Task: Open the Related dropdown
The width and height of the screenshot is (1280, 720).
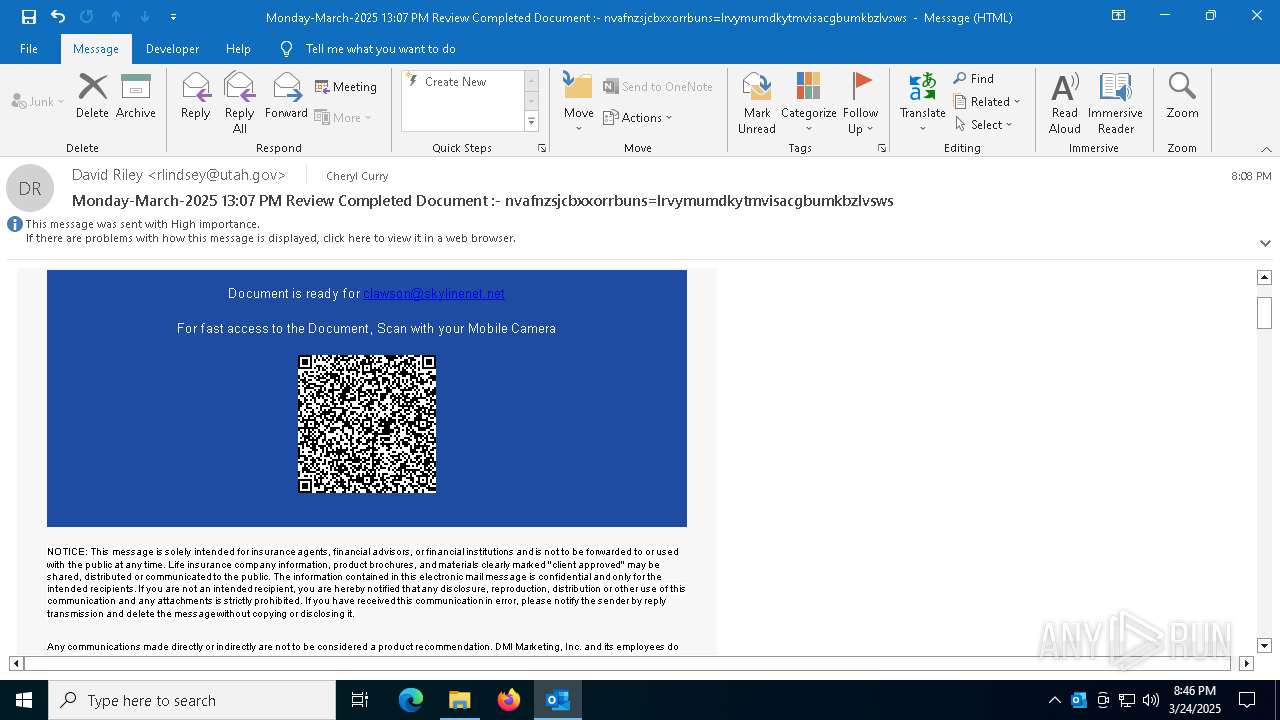Action: (x=987, y=102)
